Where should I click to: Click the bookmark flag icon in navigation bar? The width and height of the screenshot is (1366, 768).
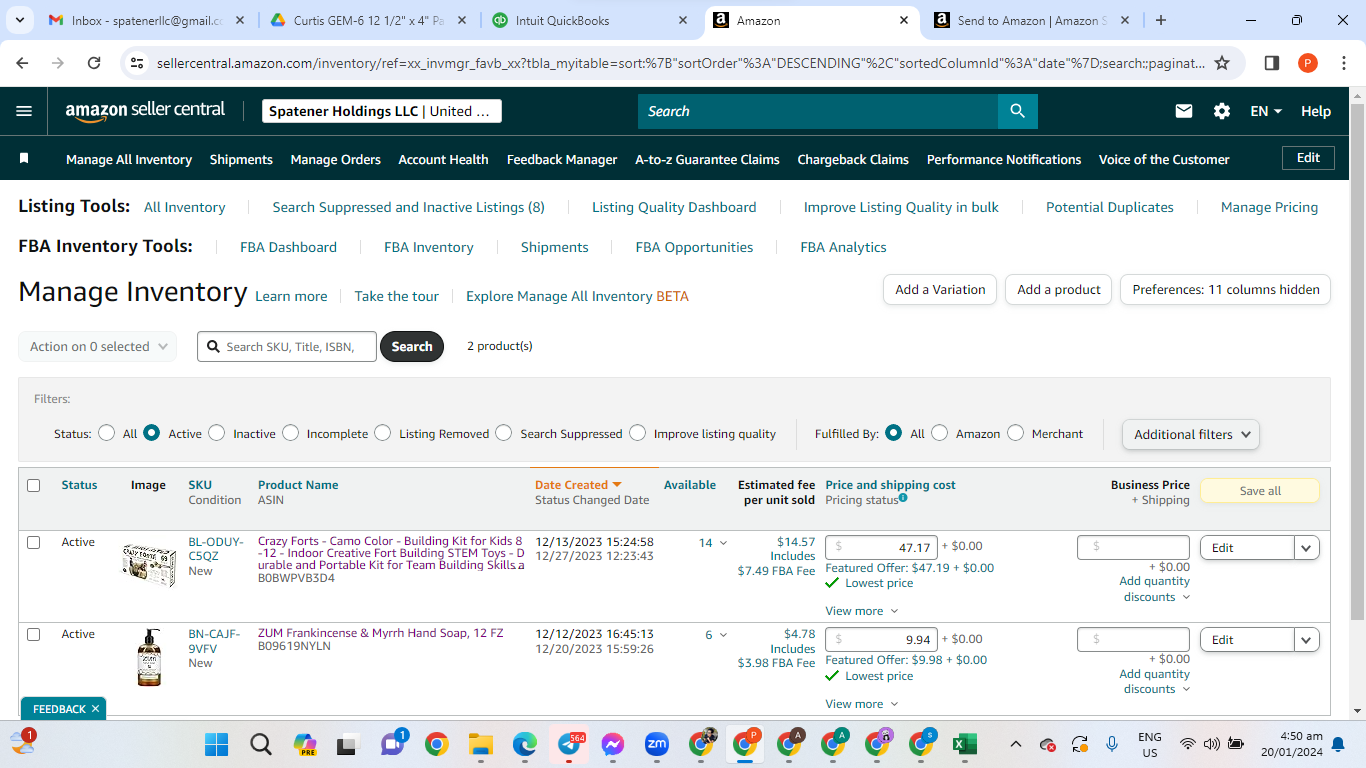[24, 159]
